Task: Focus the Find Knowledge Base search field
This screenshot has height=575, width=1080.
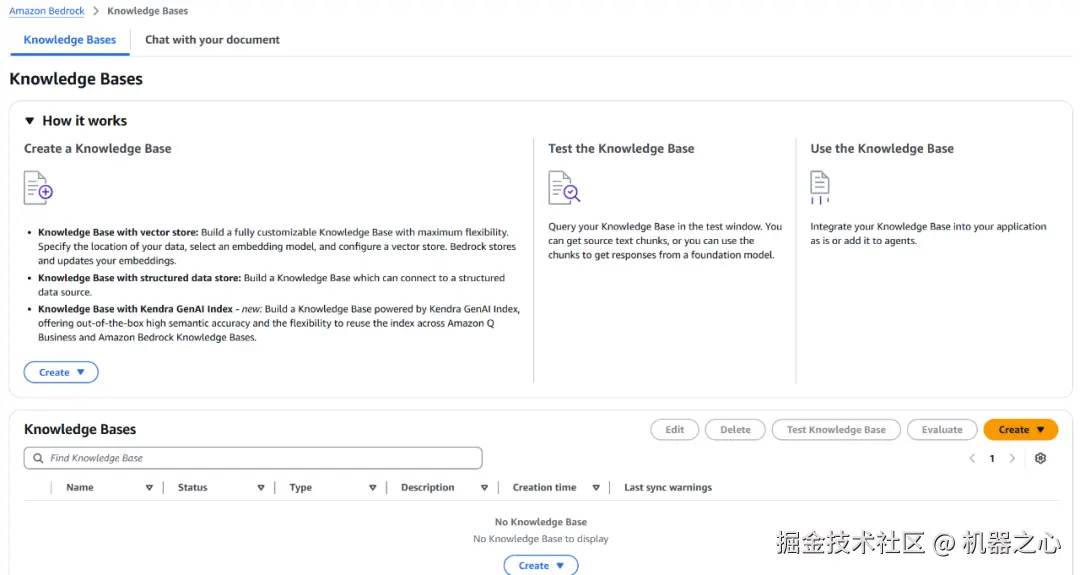Action: point(253,458)
